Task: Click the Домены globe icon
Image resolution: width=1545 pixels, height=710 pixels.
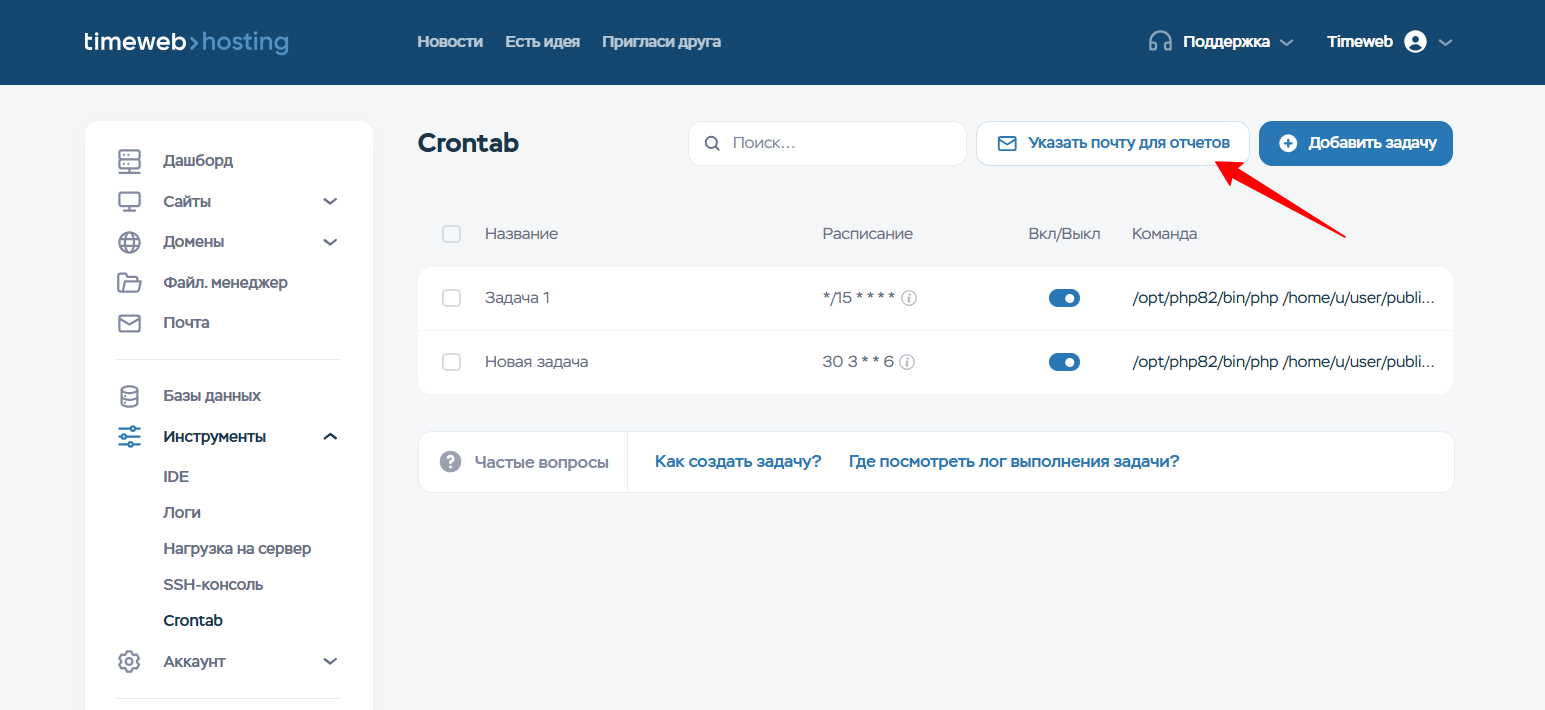Action: [x=129, y=242]
